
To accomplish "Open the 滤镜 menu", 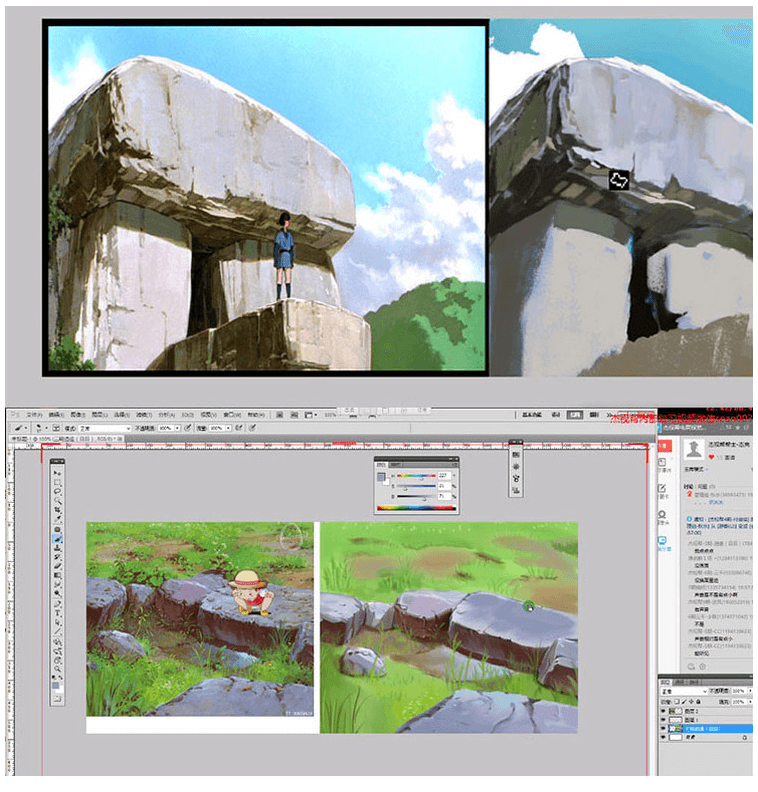I will pyautogui.click(x=144, y=415).
